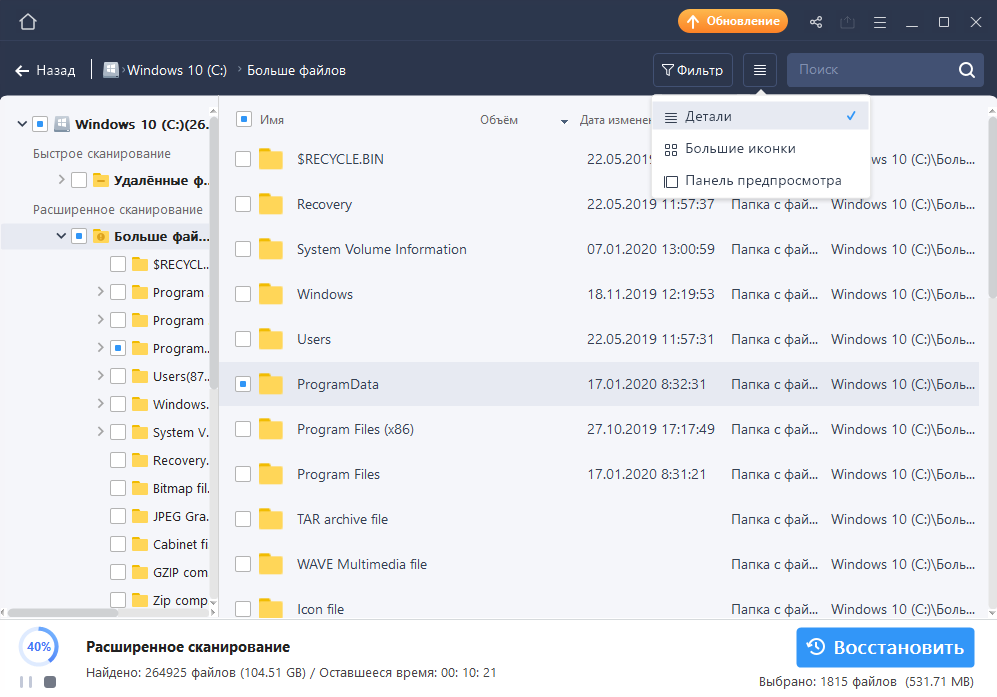Screen dimensions: 997x697
Task: Click the file list vertical scrollbar
Action: [993, 209]
